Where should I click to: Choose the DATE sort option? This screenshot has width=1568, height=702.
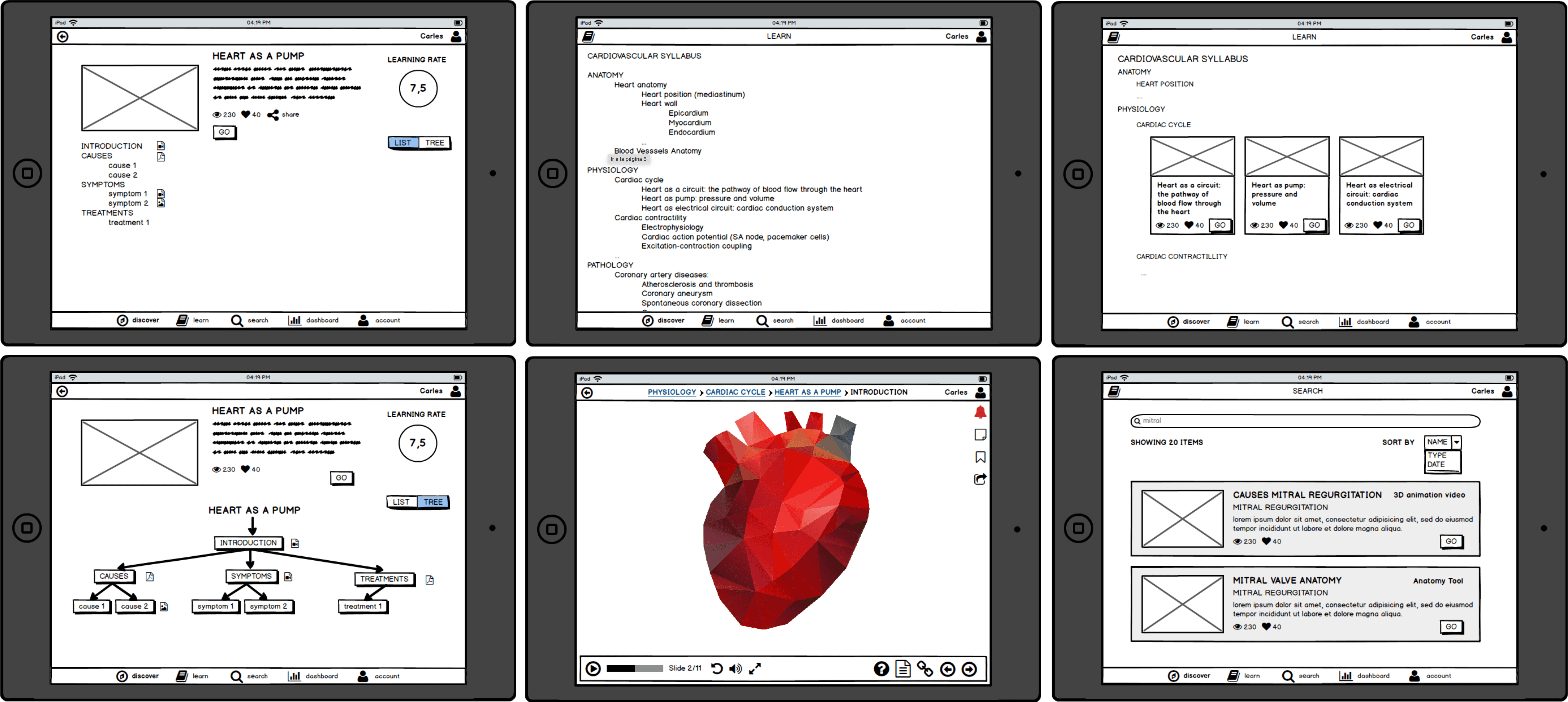(1436, 464)
